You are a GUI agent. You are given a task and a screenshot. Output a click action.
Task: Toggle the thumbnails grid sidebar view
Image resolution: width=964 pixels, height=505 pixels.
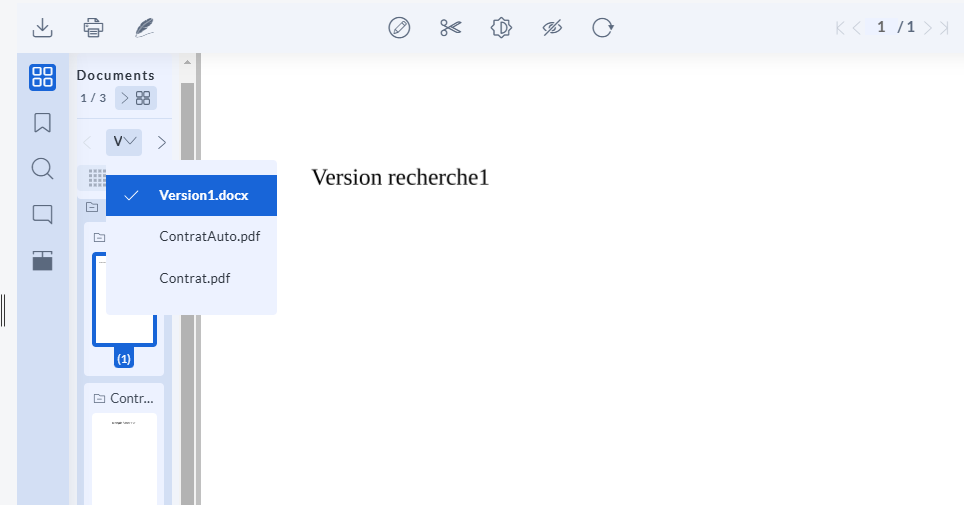click(x=42, y=78)
